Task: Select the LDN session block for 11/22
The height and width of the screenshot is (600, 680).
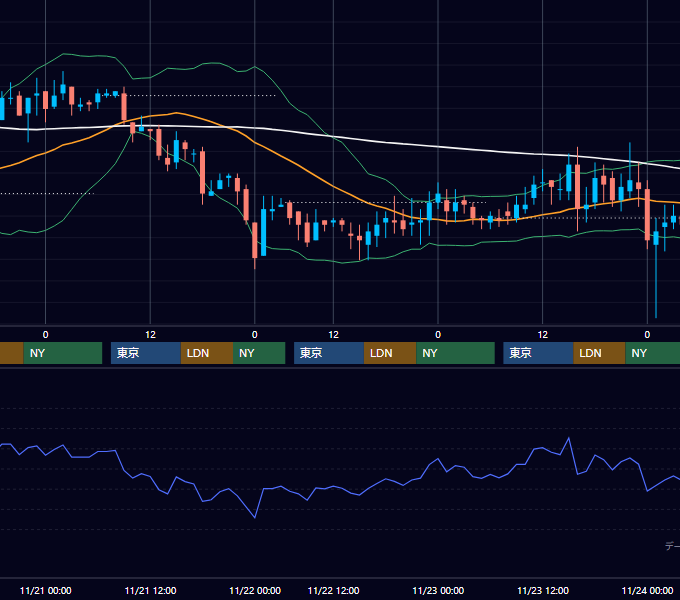Action: [x=390, y=353]
